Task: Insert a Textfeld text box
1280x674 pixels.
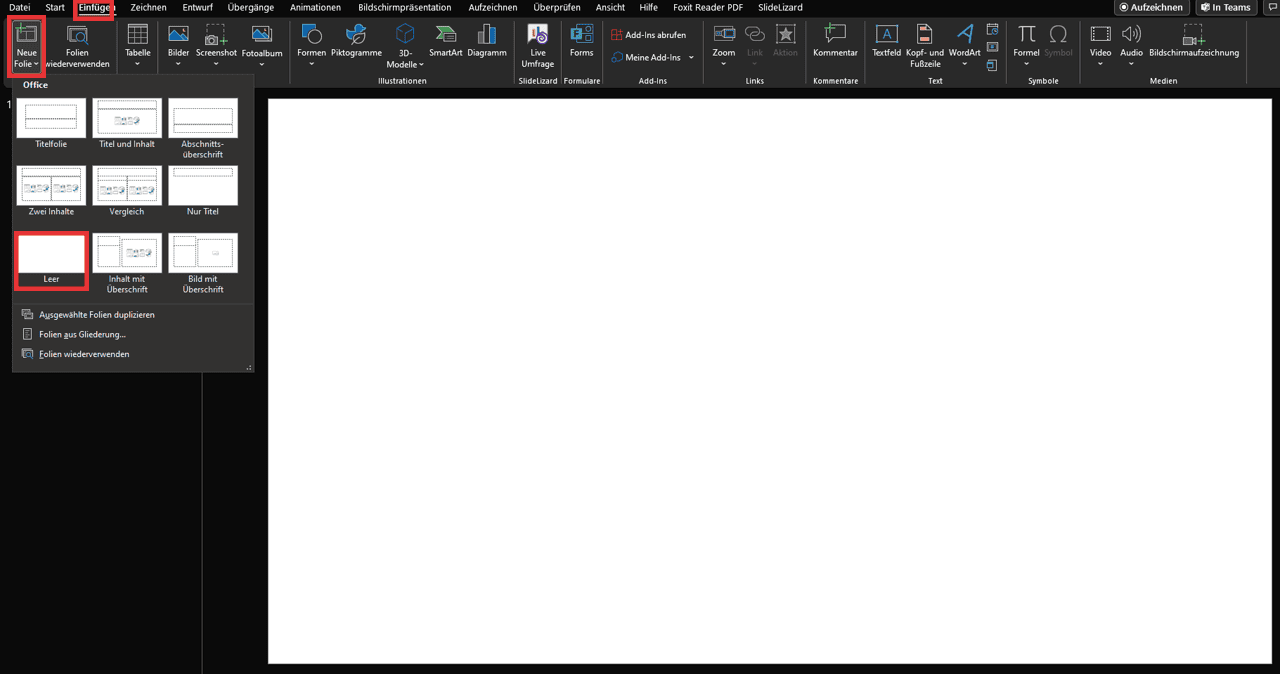Action: 886,36
